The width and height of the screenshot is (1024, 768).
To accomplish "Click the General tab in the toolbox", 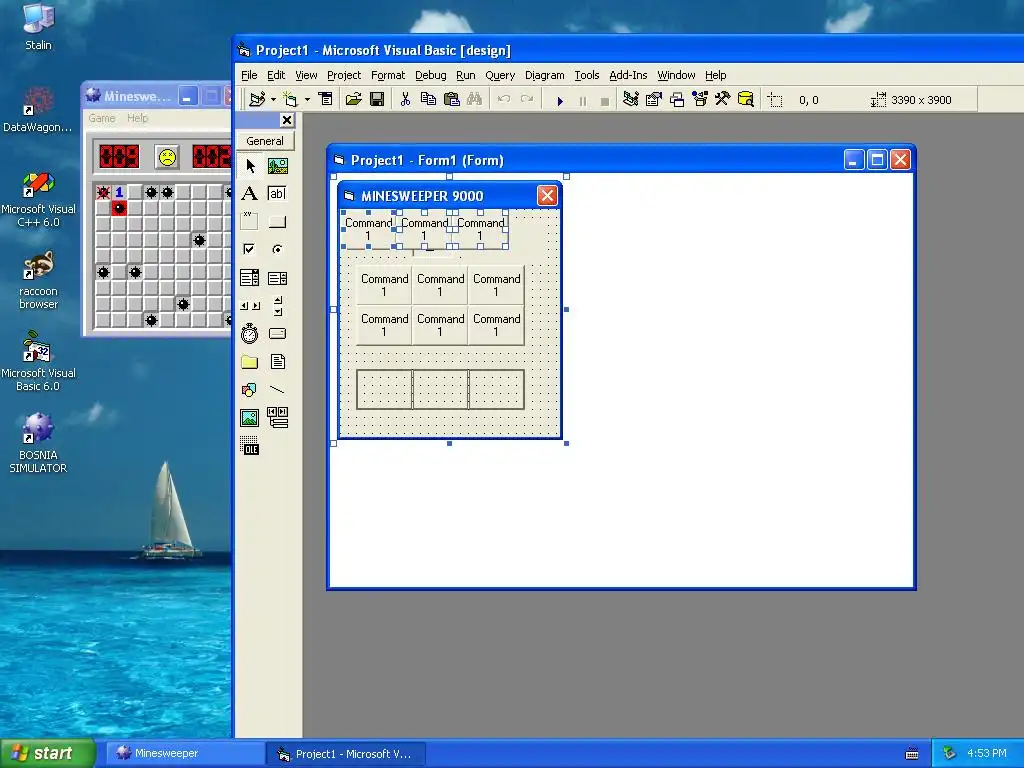I will [265, 141].
